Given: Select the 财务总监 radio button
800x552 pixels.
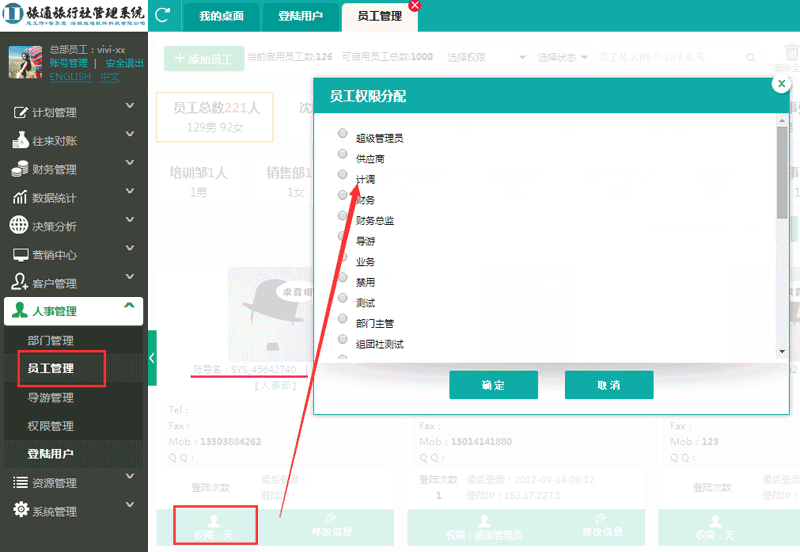Looking at the screenshot, I should [343, 216].
